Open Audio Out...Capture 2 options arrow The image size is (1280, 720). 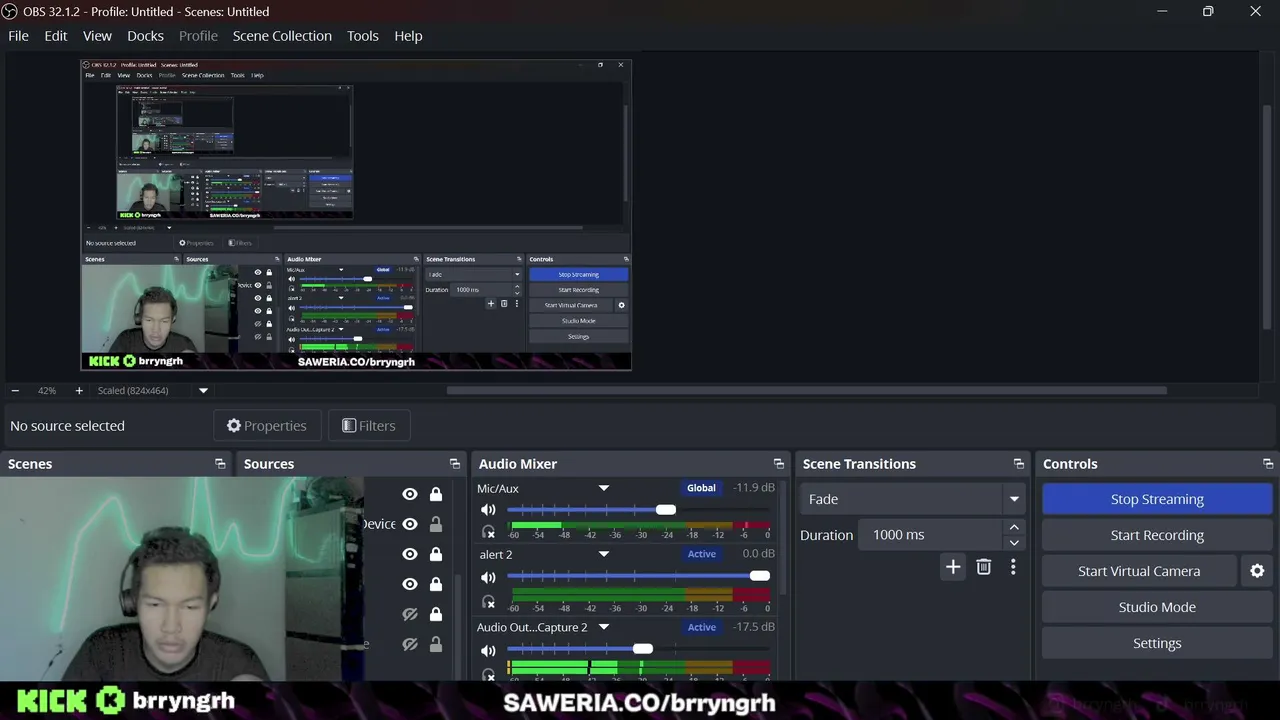[604, 627]
